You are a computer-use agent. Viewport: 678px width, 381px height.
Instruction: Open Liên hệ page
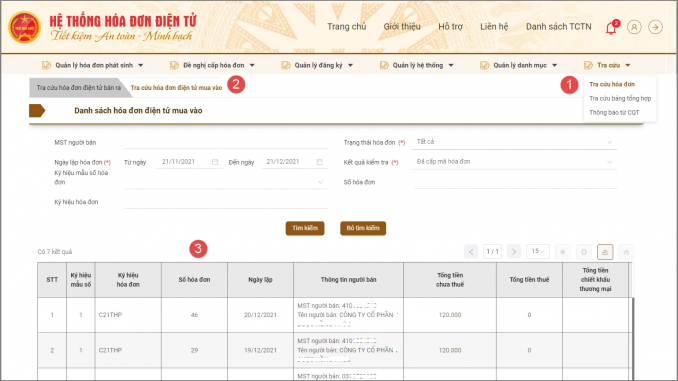(494, 27)
